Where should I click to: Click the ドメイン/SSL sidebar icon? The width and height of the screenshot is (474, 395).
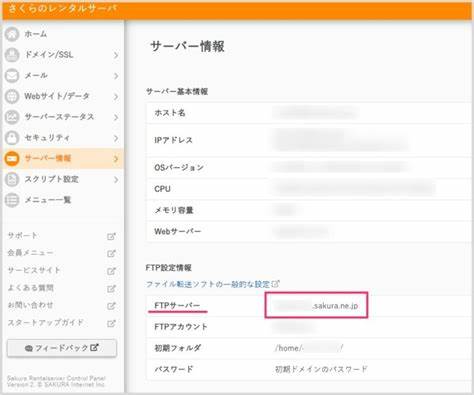[12, 55]
